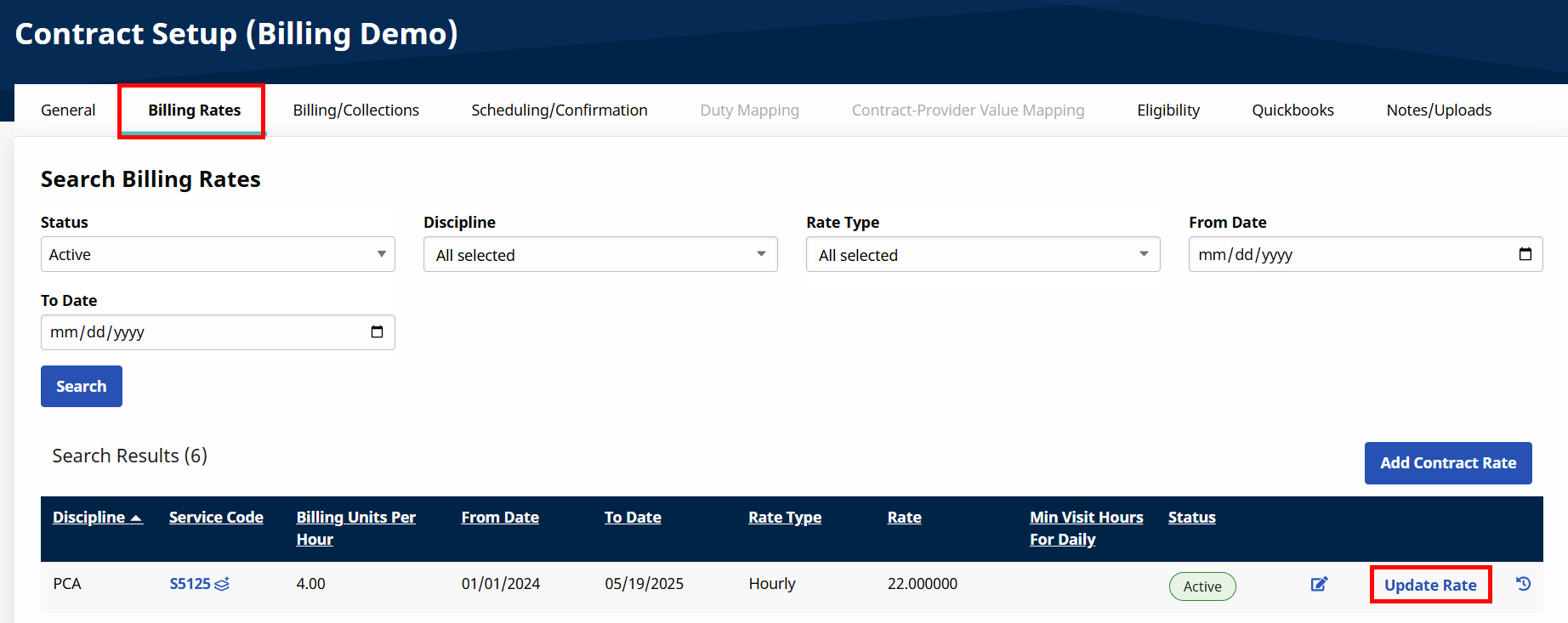Click the layers icon beside S5125
1568x623 pixels.
coord(223,585)
